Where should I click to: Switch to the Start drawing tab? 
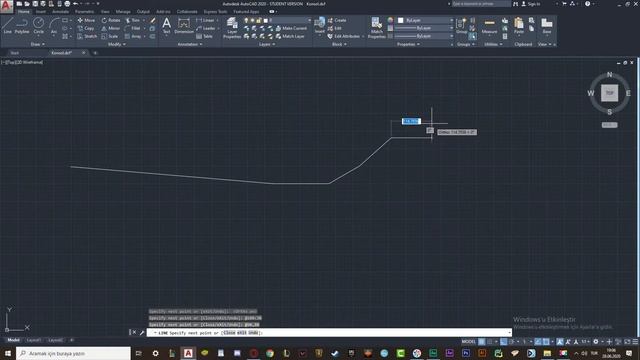coord(15,53)
